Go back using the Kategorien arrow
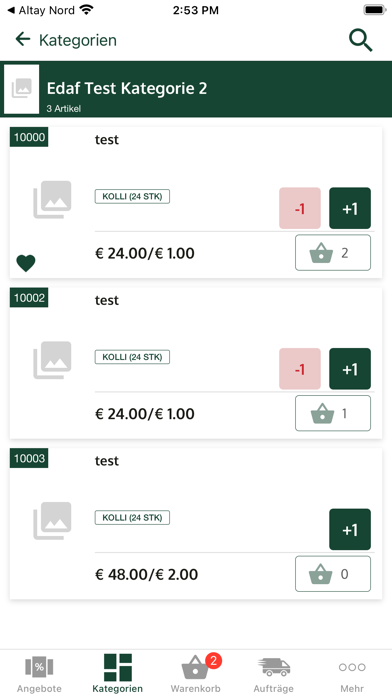 23,40
